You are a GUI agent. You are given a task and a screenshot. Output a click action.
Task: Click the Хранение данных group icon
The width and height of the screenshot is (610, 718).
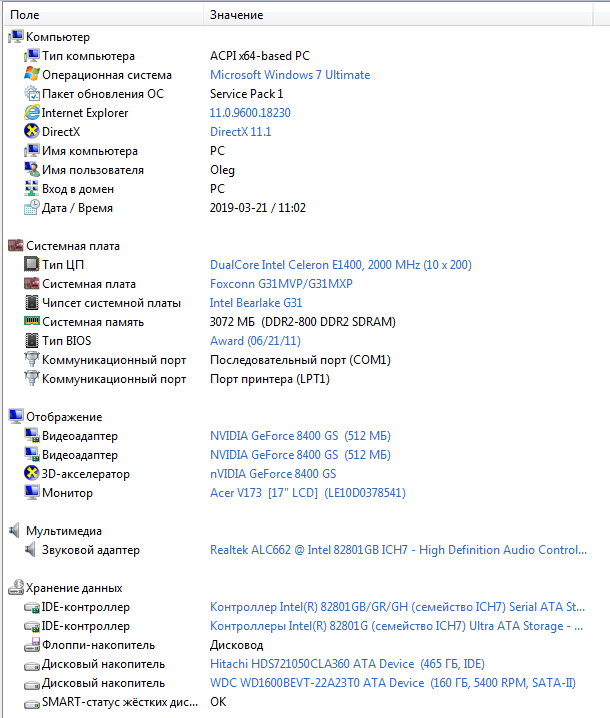(x=16, y=587)
